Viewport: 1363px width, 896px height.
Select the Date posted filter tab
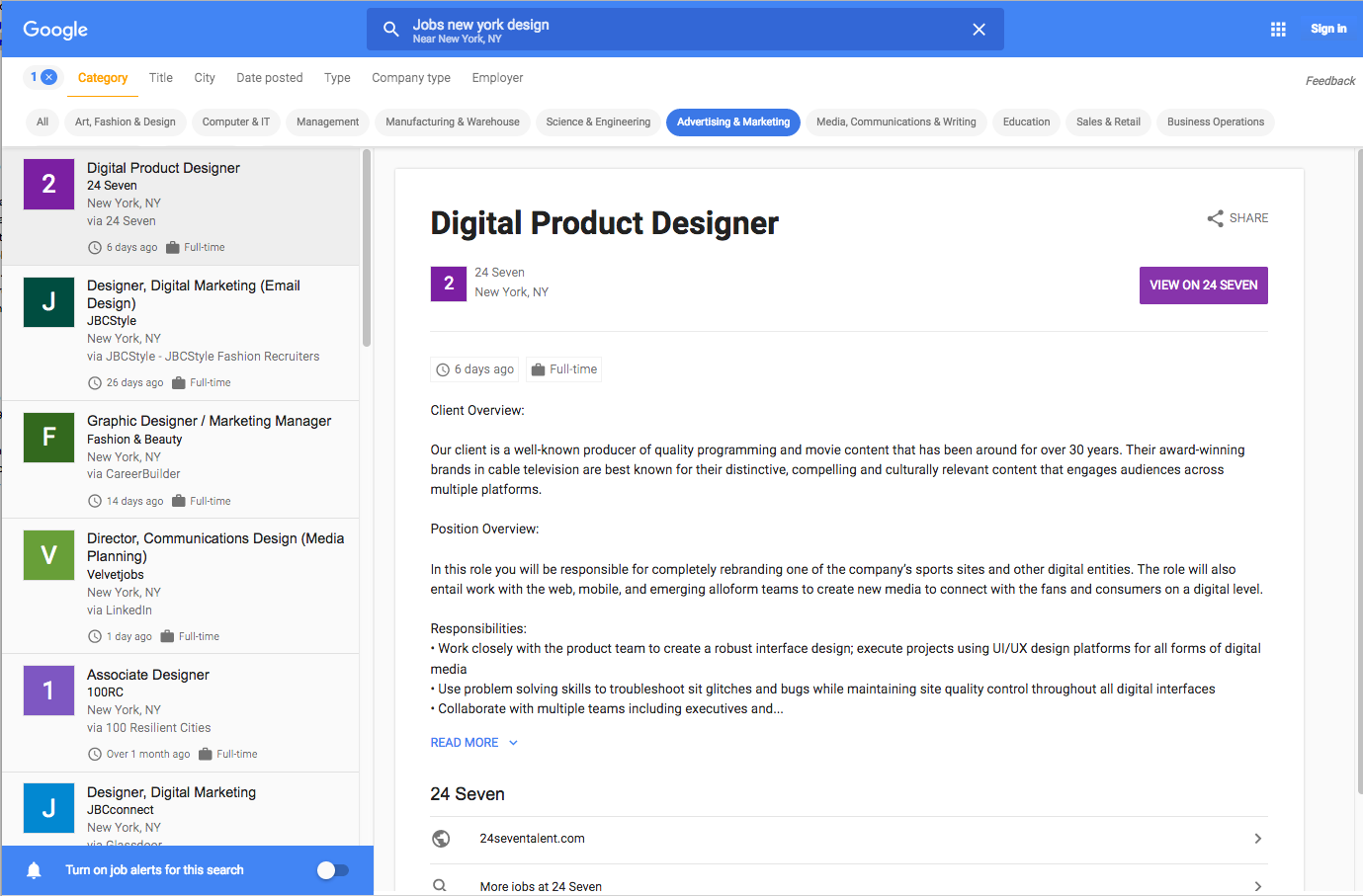270,78
